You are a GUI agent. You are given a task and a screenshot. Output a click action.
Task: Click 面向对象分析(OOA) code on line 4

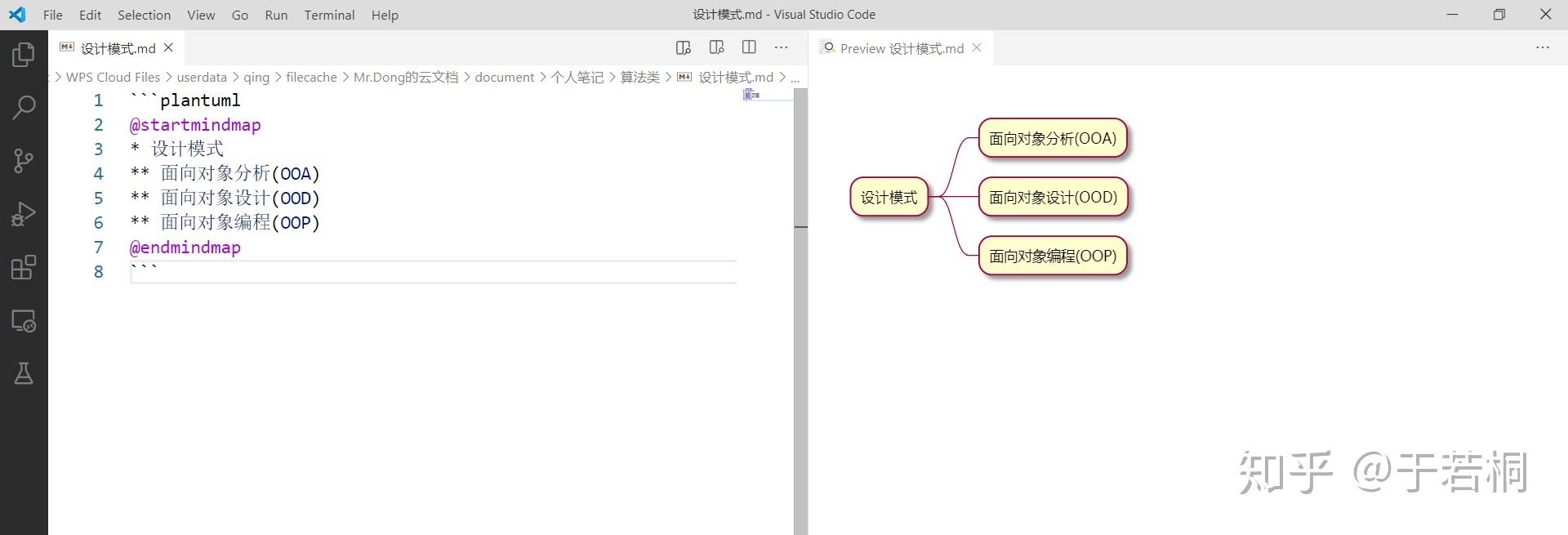click(x=240, y=173)
